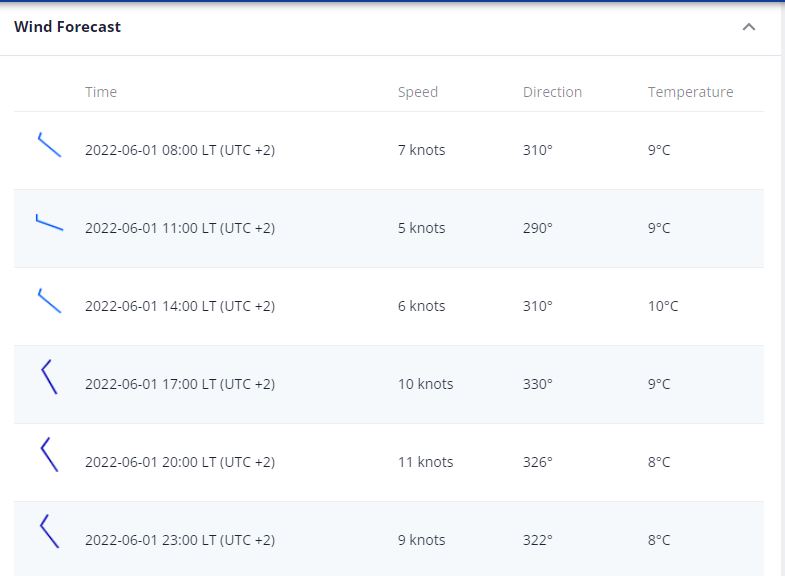The height and width of the screenshot is (576, 785).
Task: Click the 10°C temperature value
Action: [x=663, y=306]
